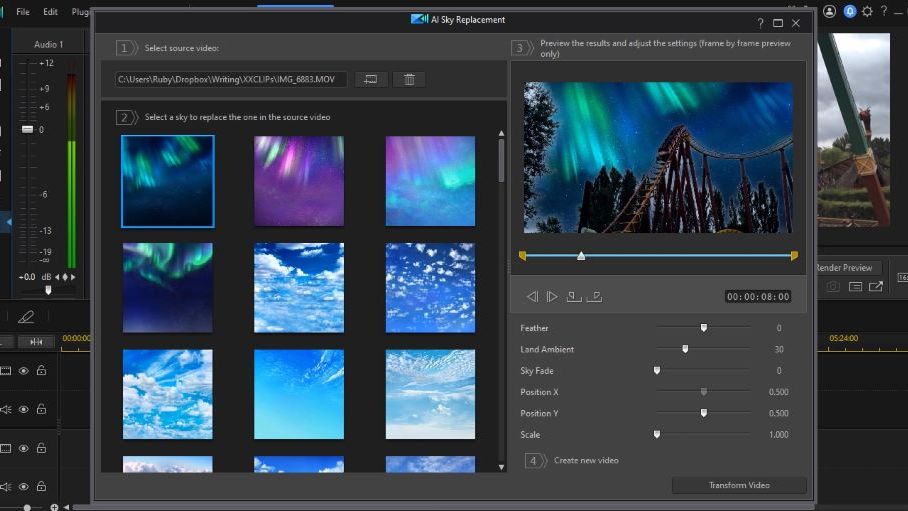Screen dimensions: 908x511
Task: Click the Position Y slider handle
Action: 704,413
